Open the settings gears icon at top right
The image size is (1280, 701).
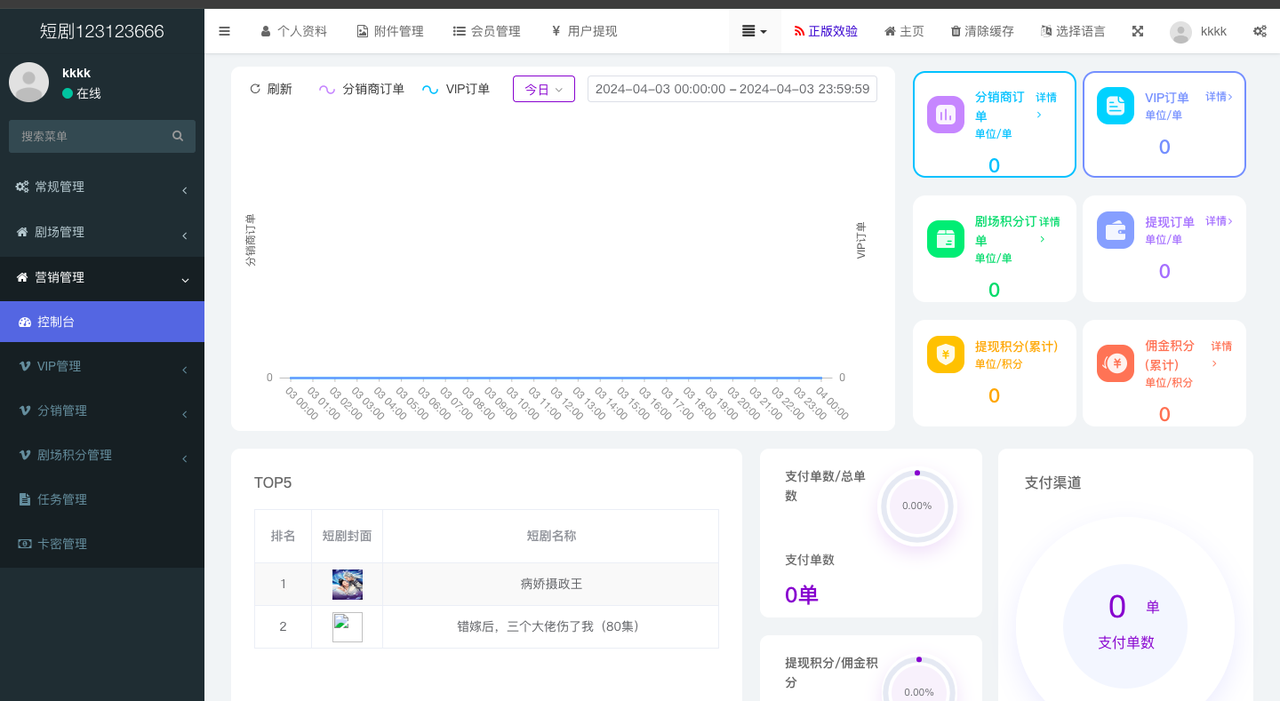(1259, 31)
